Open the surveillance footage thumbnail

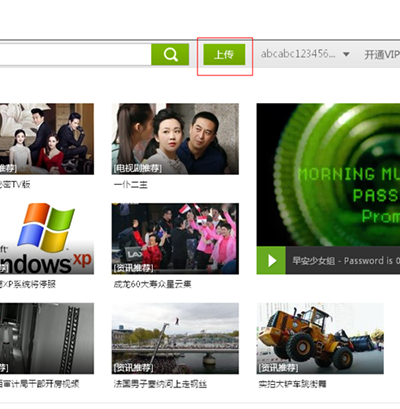point(47,338)
